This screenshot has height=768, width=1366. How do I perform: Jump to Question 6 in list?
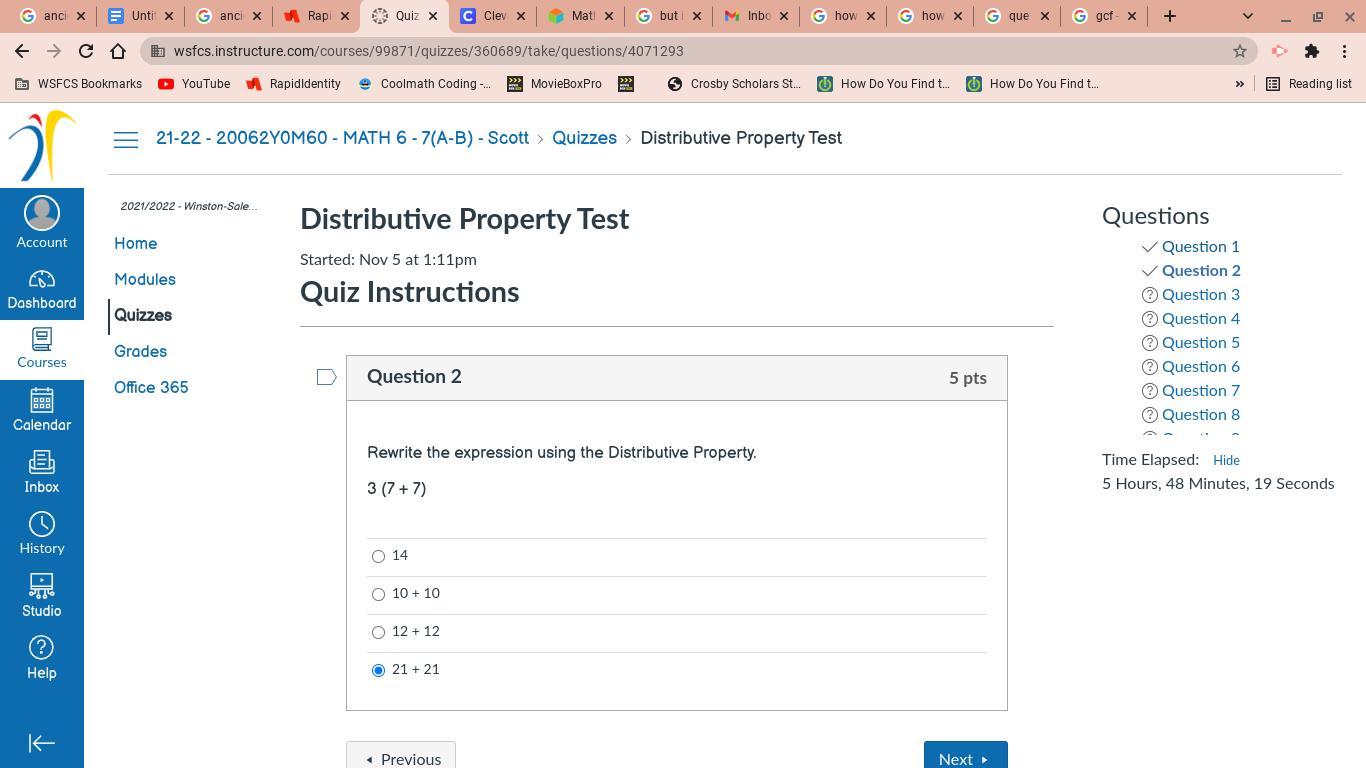pyautogui.click(x=1201, y=367)
